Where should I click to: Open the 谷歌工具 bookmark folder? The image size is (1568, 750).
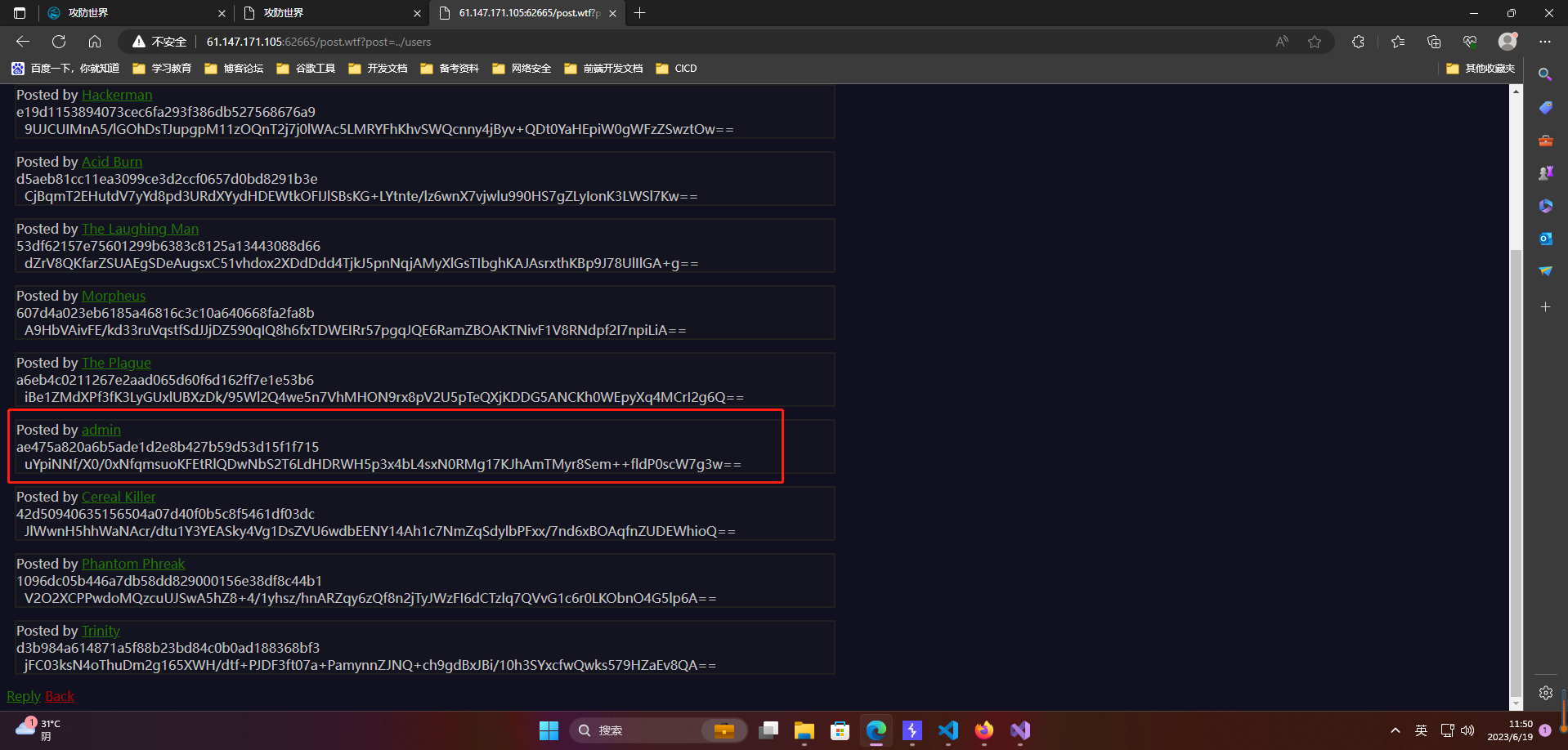306,69
